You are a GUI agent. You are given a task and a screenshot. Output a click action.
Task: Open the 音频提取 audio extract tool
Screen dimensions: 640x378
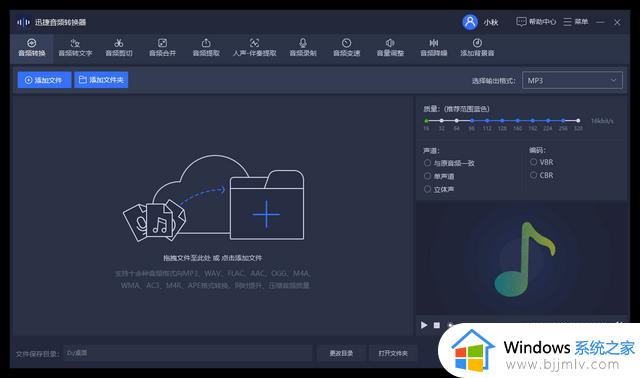(206, 48)
